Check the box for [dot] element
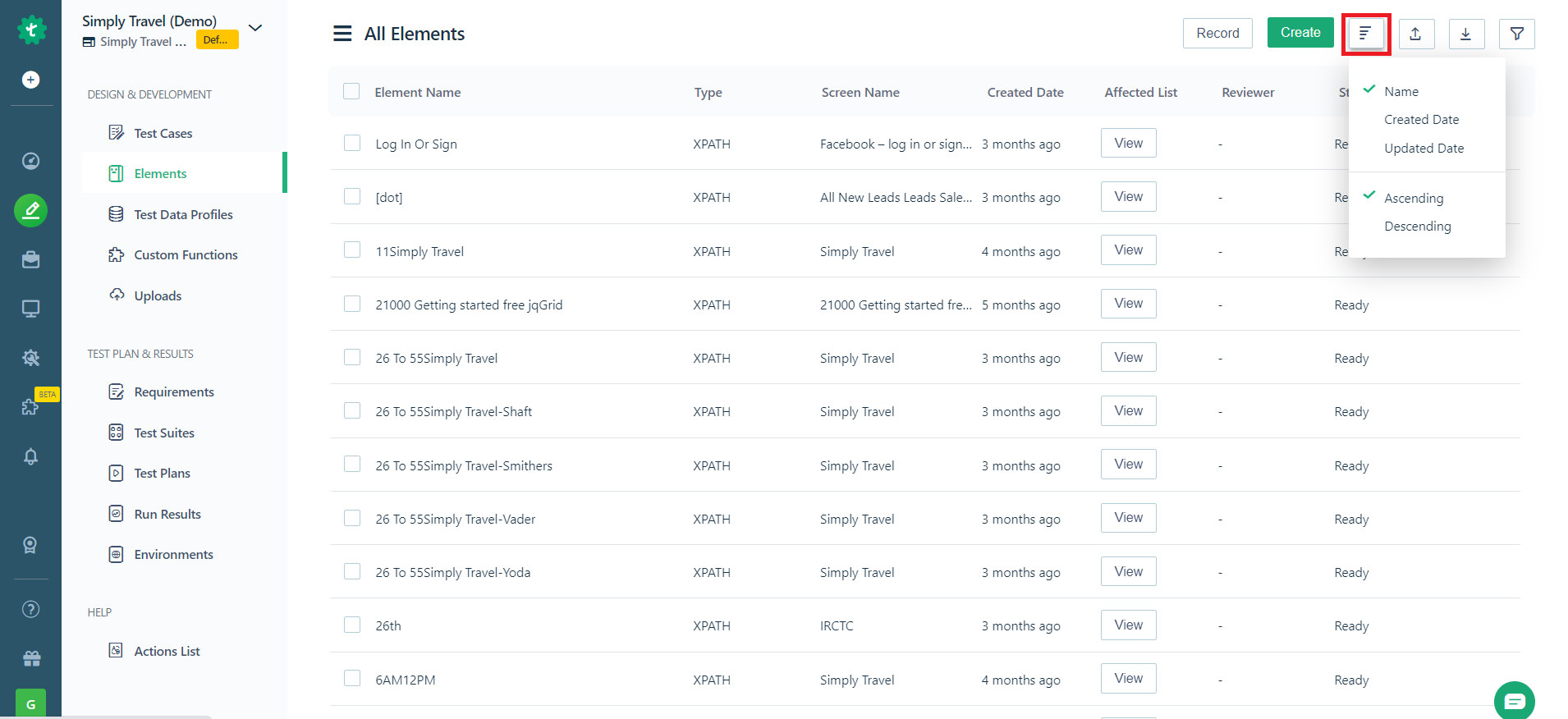1568x719 pixels. tap(352, 196)
